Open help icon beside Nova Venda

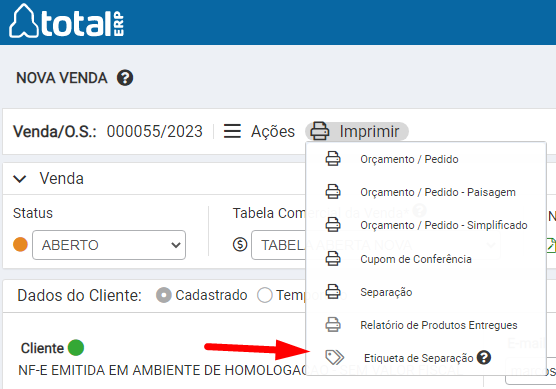click(125, 78)
